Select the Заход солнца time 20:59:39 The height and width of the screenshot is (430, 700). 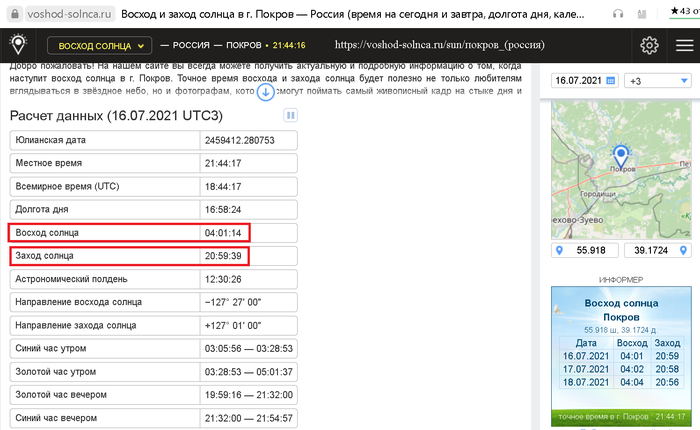pos(224,256)
